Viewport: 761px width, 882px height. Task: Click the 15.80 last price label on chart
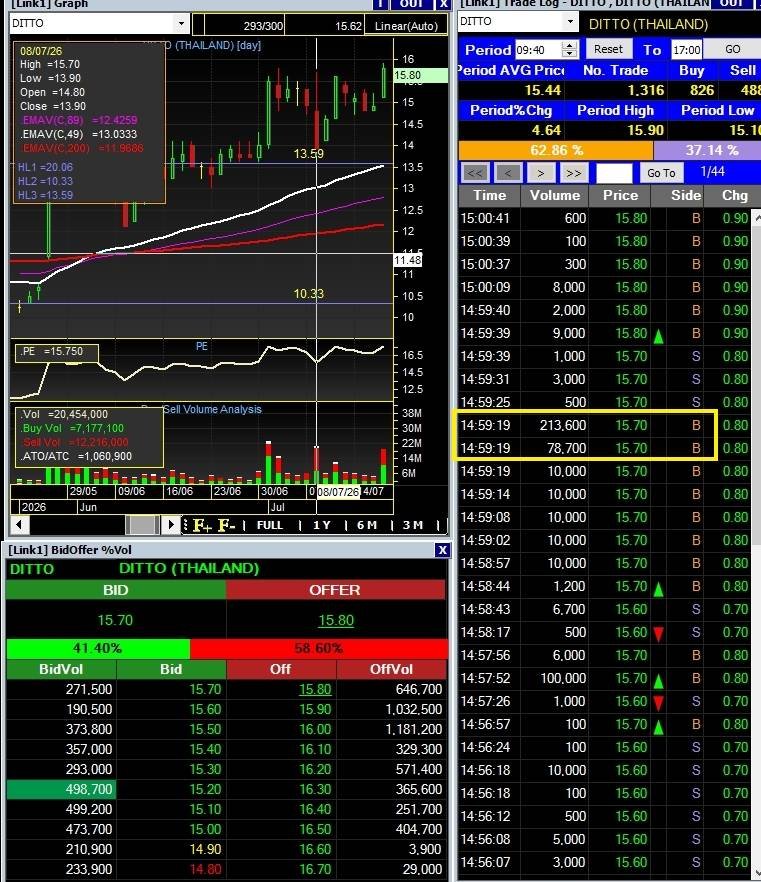coord(420,75)
